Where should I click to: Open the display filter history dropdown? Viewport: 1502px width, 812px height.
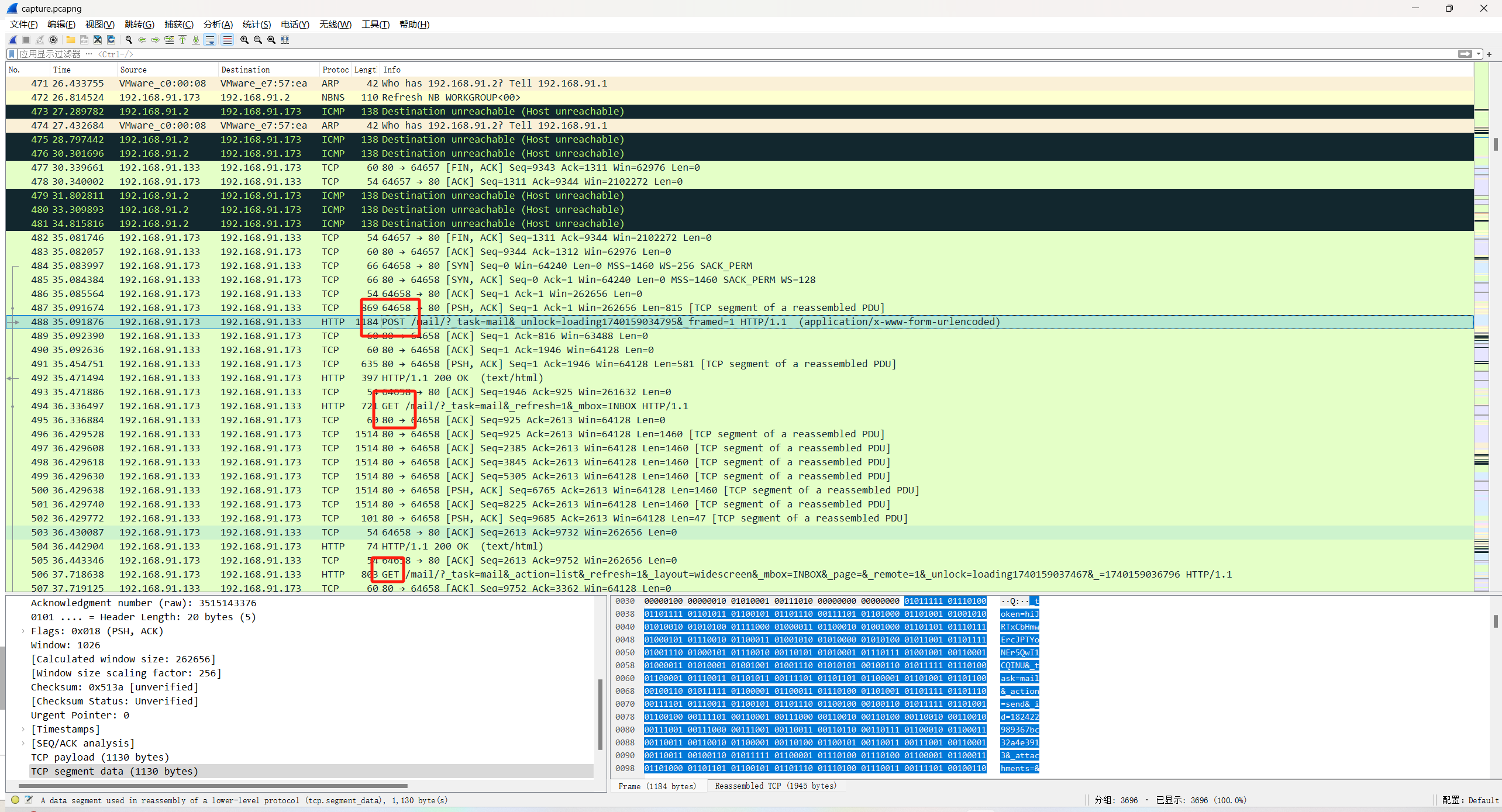1479,54
